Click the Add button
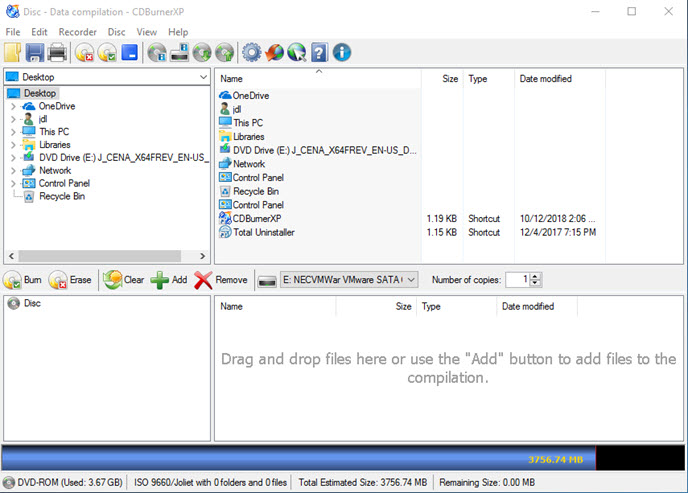The height and width of the screenshot is (493, 688). pyautogui.click(x=169, y=280)
